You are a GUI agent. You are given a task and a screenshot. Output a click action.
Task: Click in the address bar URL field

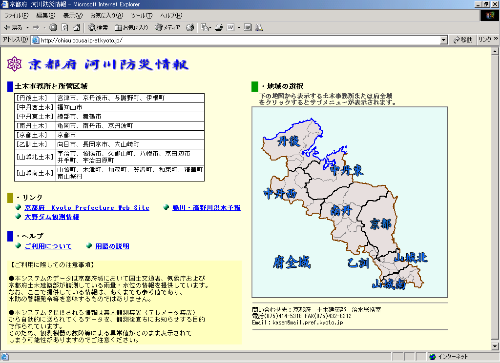click(x=240, y=40)
